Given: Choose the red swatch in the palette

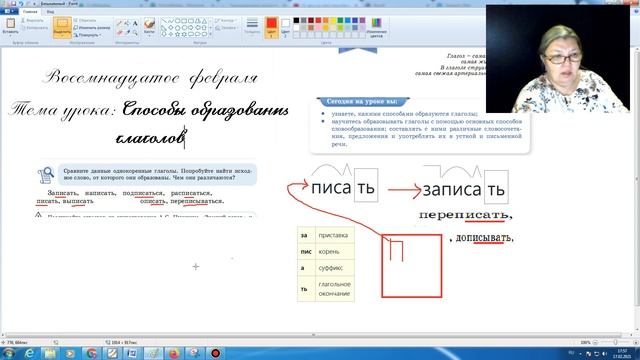Looking at the screenshot, I should [x=318, y=20].
